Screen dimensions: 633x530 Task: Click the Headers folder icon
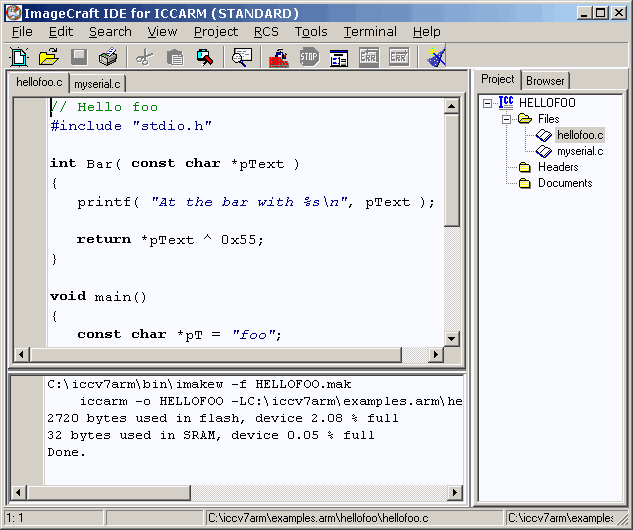pos(524,167)
